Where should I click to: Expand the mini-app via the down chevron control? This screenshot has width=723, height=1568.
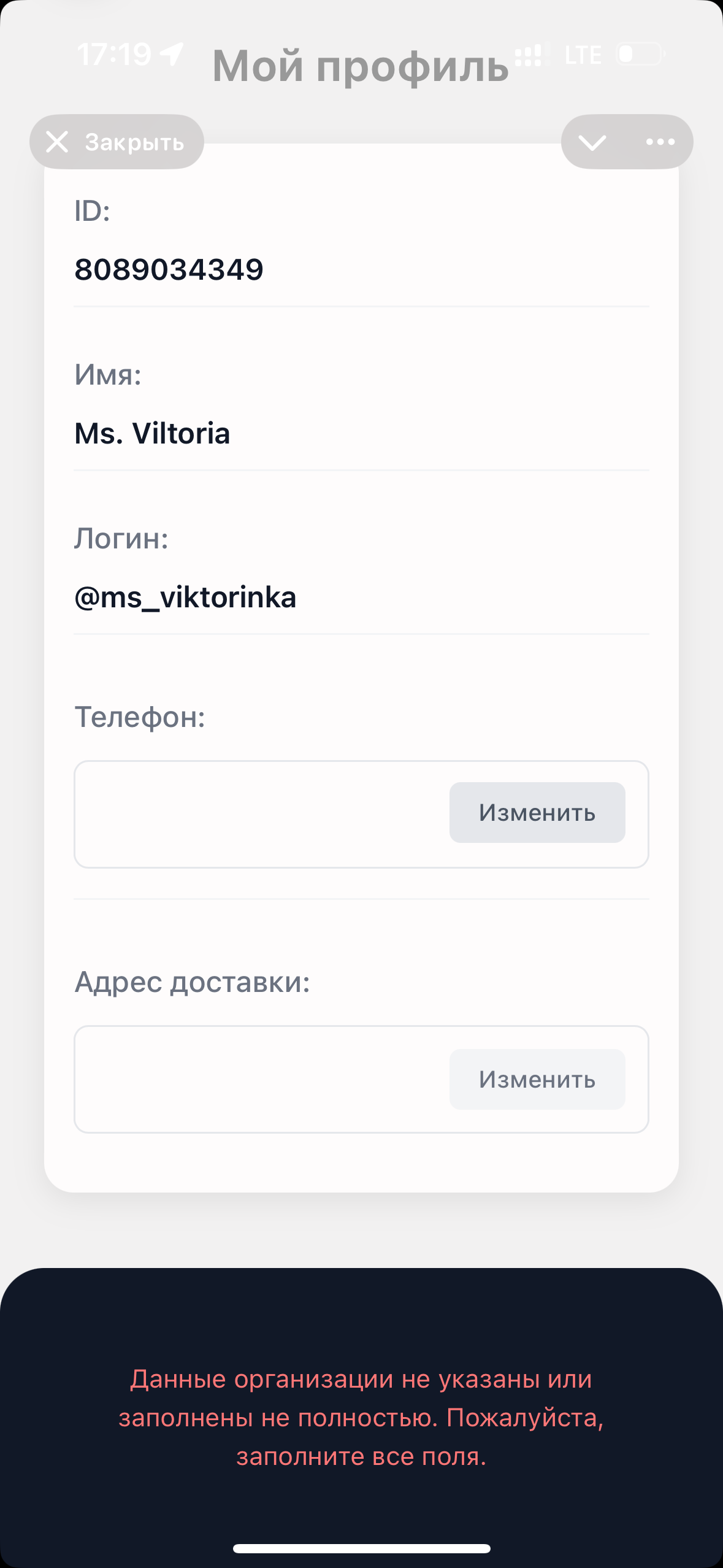click(x=592, y=142)
